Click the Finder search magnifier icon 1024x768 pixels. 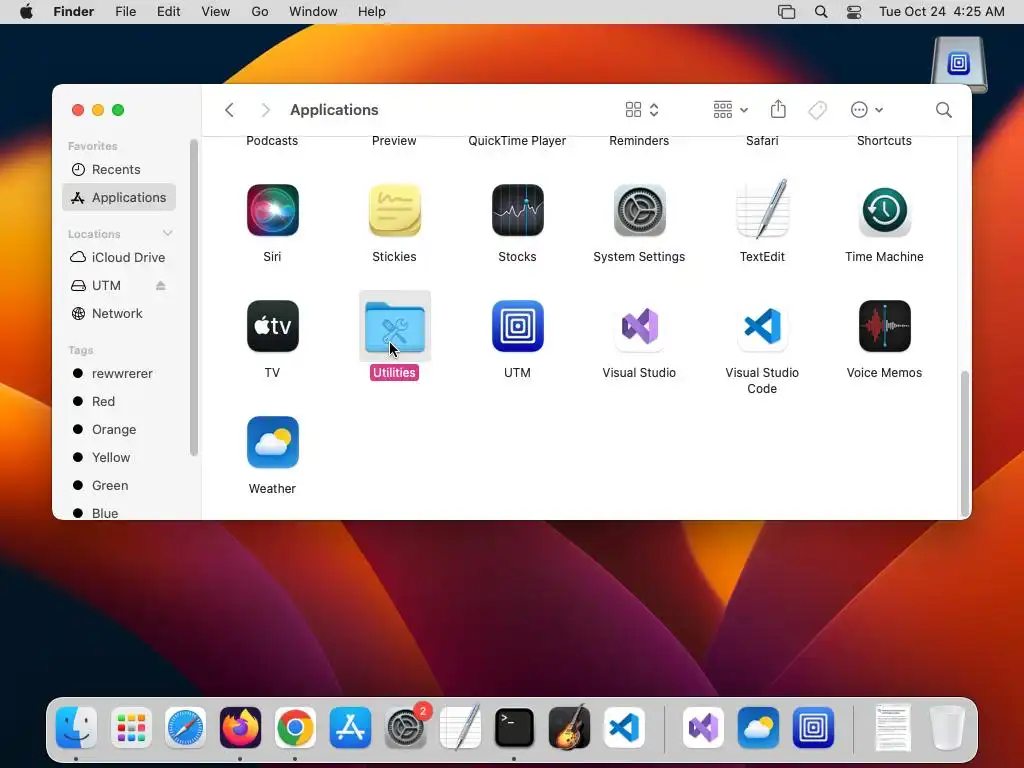click(x=943, y=110)
